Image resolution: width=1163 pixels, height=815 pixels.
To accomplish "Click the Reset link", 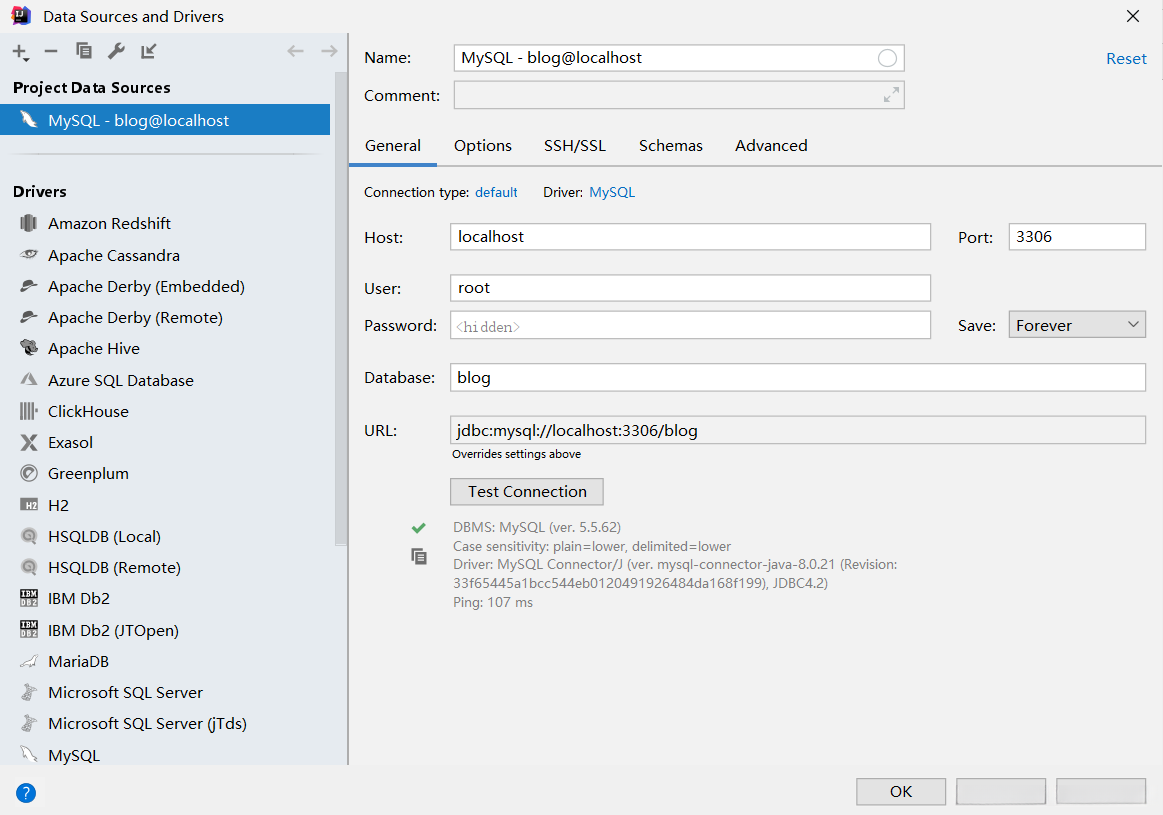I will click(1126, 59).
